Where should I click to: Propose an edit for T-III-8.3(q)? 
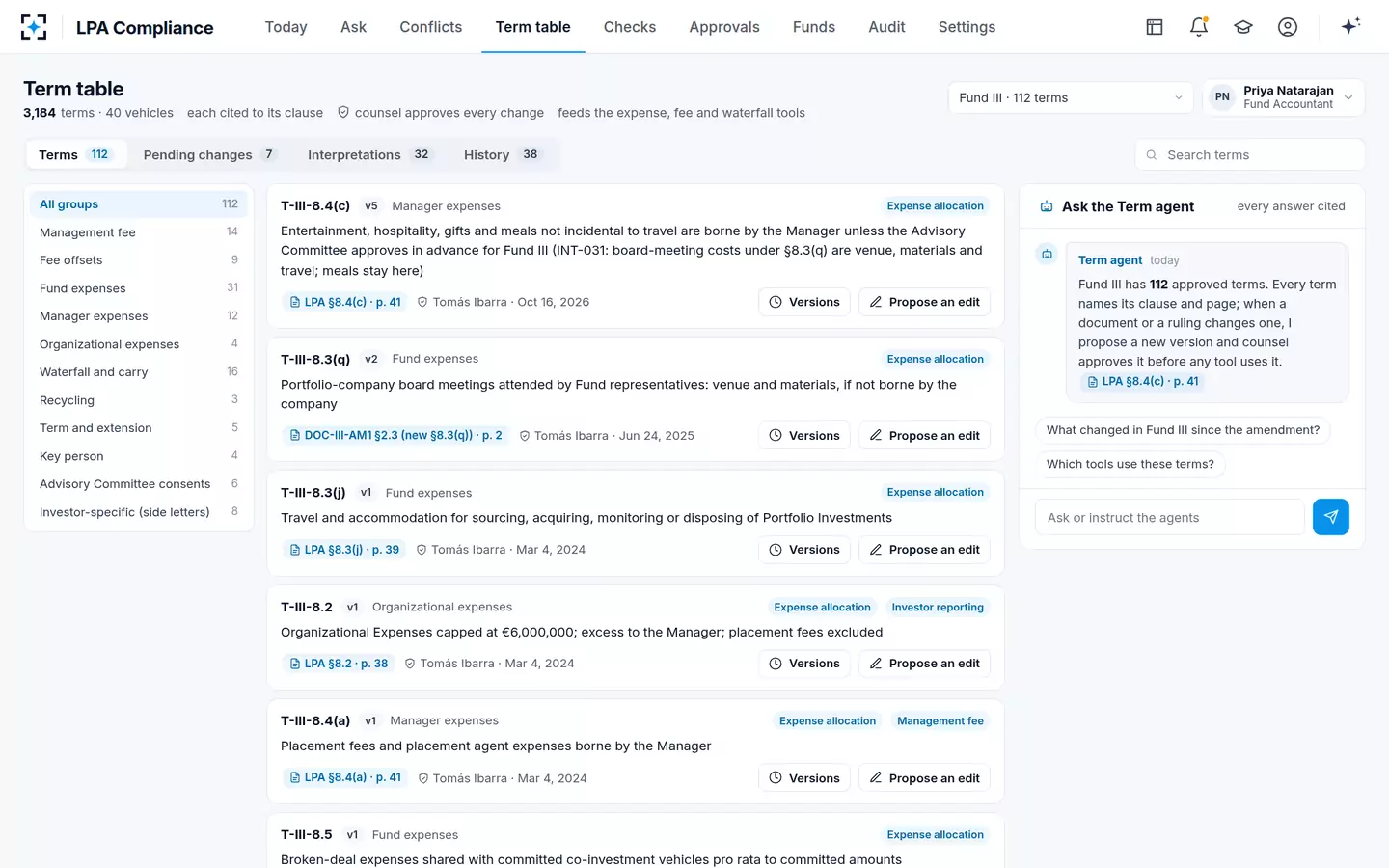tap(924, 435)
